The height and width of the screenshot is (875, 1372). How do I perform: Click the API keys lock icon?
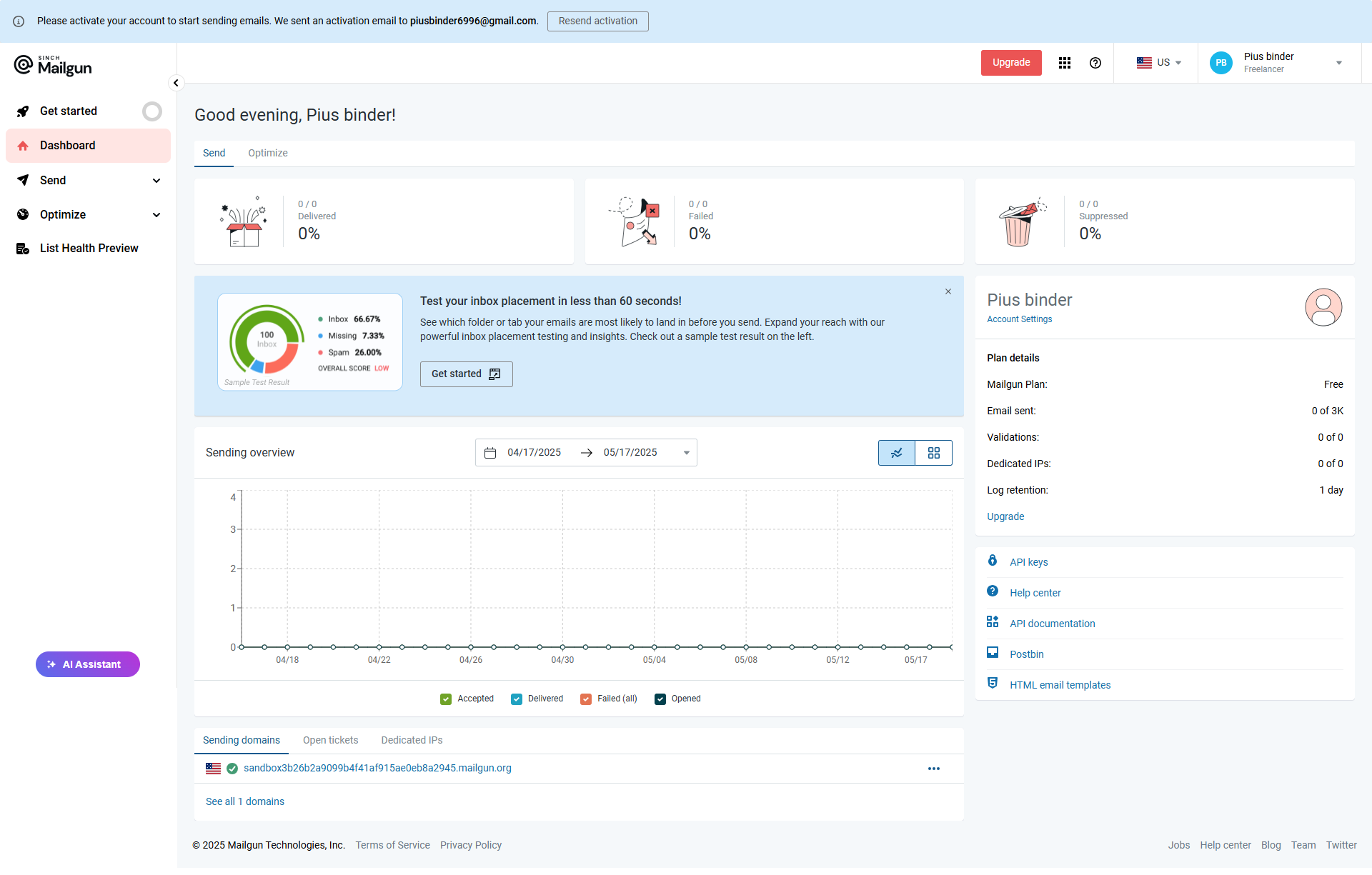pyautogui.click(x=993, y=561)
